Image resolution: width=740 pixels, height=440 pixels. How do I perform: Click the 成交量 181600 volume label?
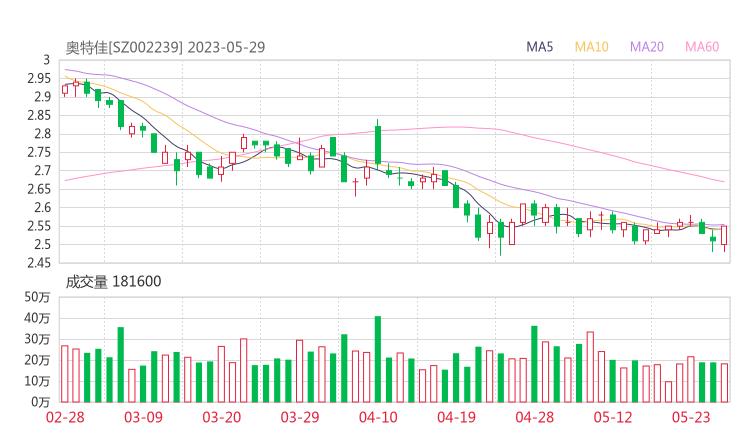pyautogui.click(x=113, y=282)
